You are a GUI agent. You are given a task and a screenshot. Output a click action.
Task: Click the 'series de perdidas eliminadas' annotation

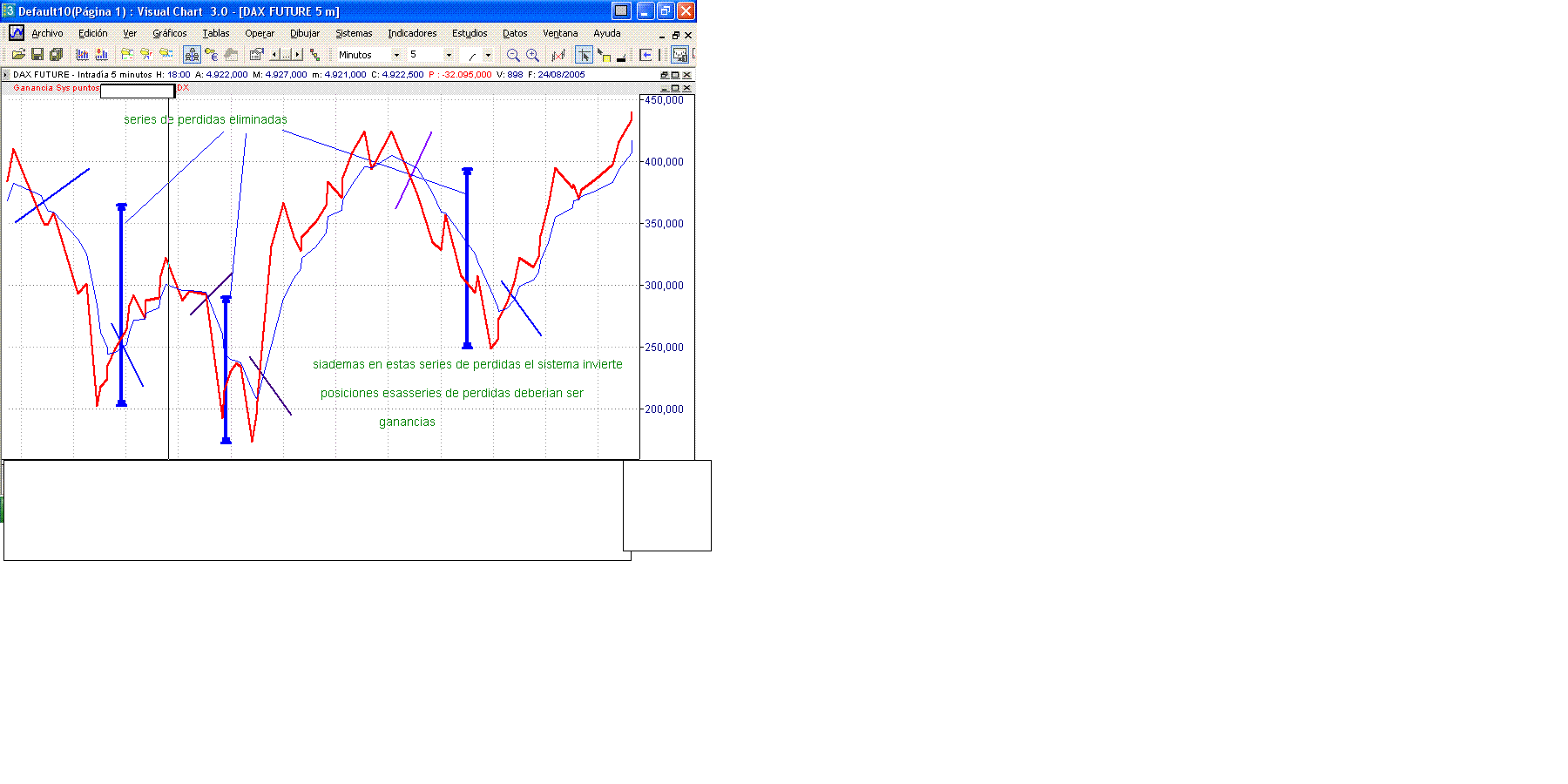(206, 119)
